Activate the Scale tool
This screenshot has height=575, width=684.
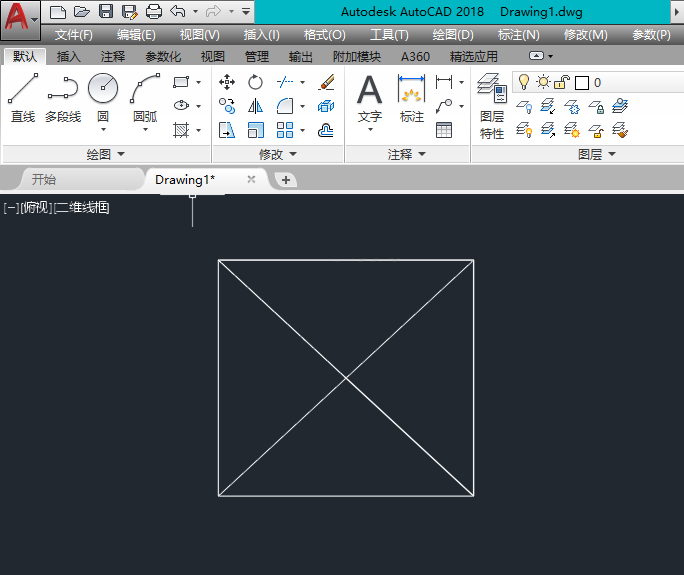[255, 130]
